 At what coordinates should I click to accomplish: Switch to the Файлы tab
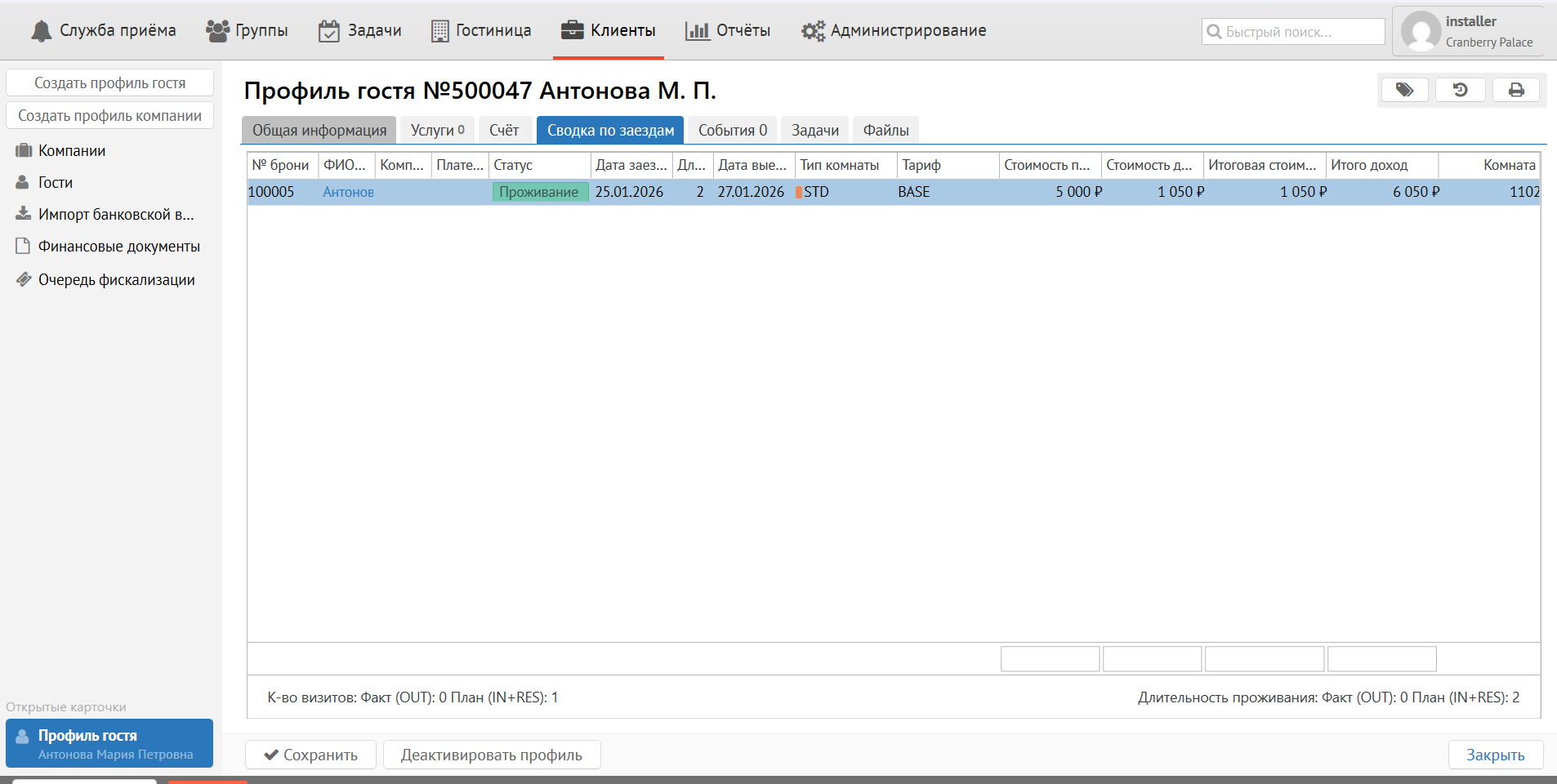[886, 131]
